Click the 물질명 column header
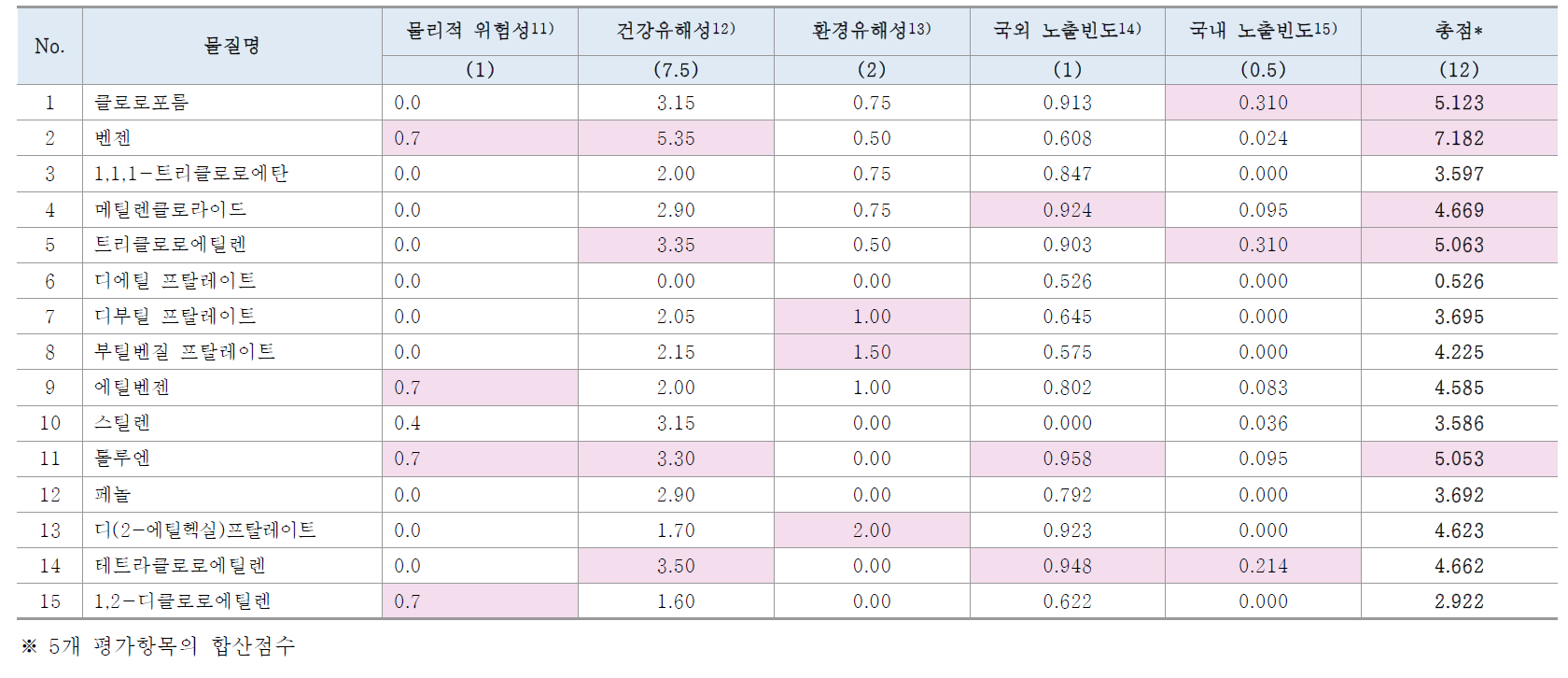Screen dimensions: 1568x678 [232, 46]
